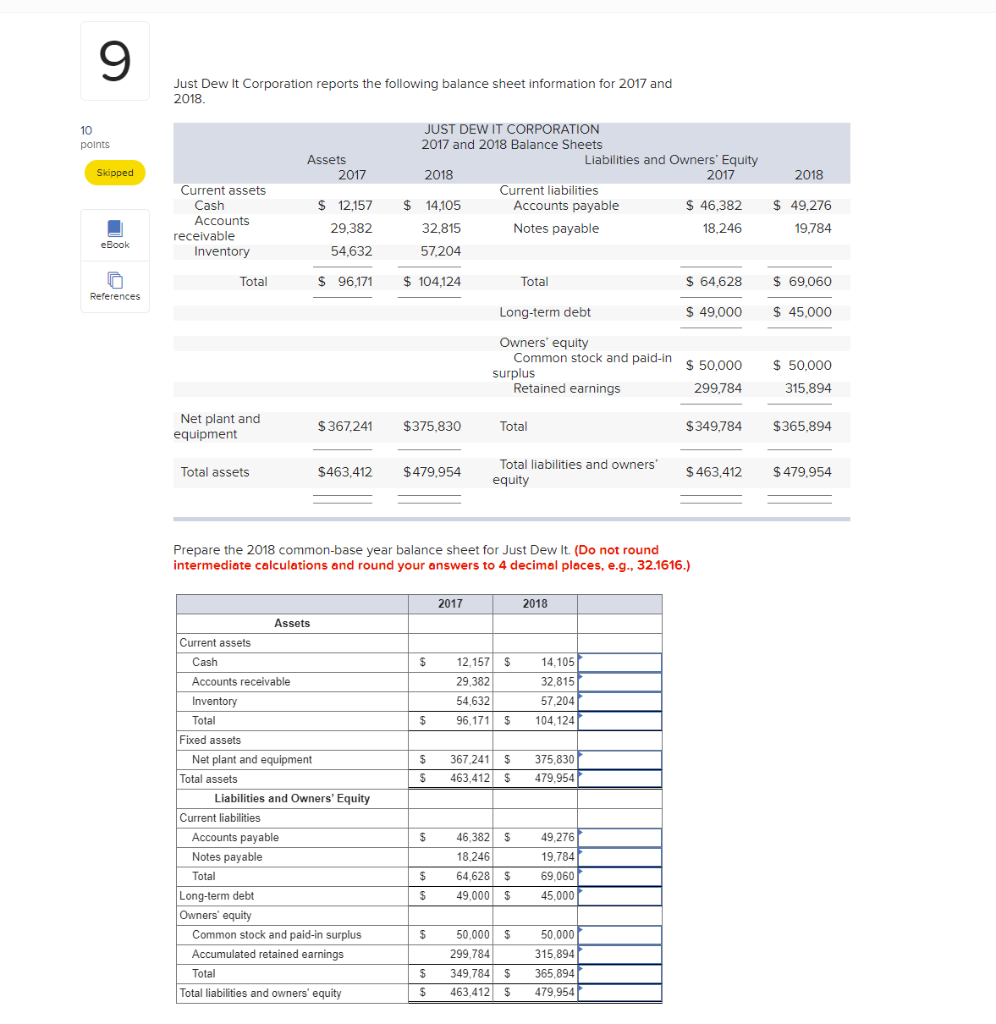Select the Inventory answer box for 2018
The width and height of the screenshot is (996, 1024).
(620, 701)
